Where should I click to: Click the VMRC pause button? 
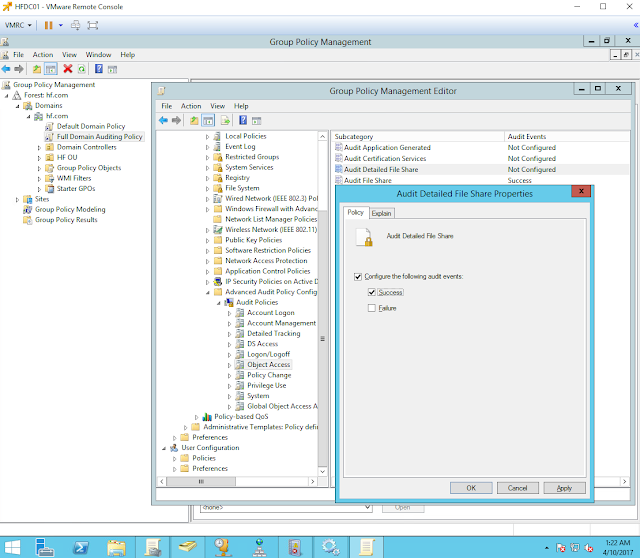[x=48, y=25]
